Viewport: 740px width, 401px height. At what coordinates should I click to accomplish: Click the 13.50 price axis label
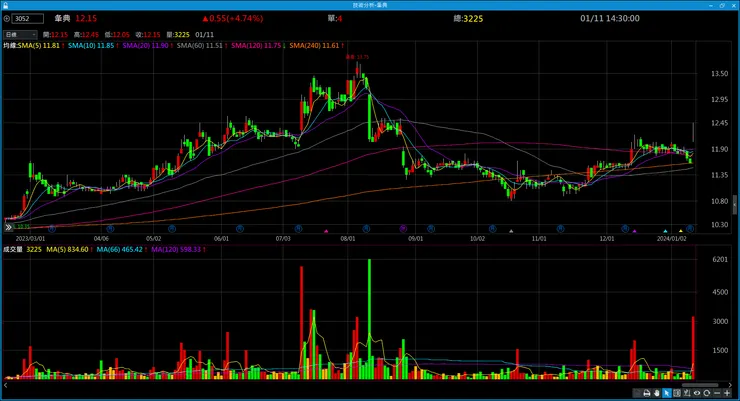(x=719, y=74)
